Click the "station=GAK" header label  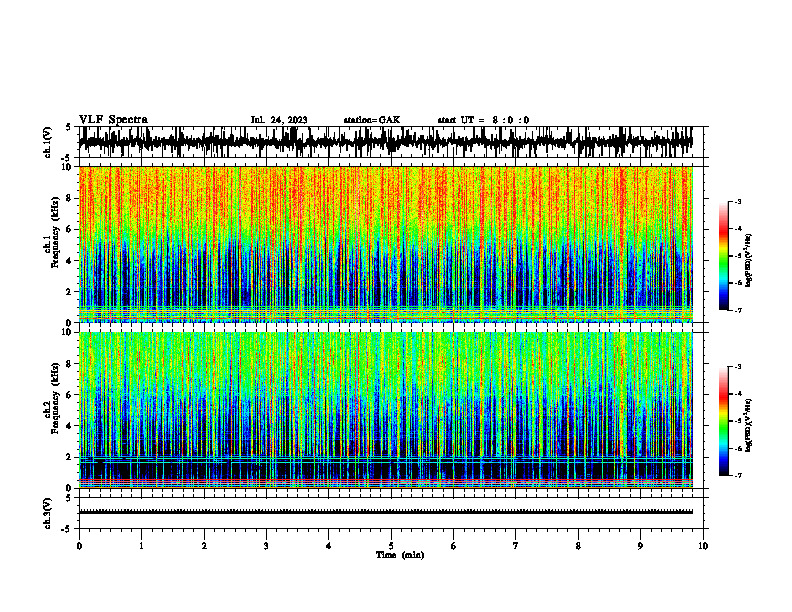372,120
